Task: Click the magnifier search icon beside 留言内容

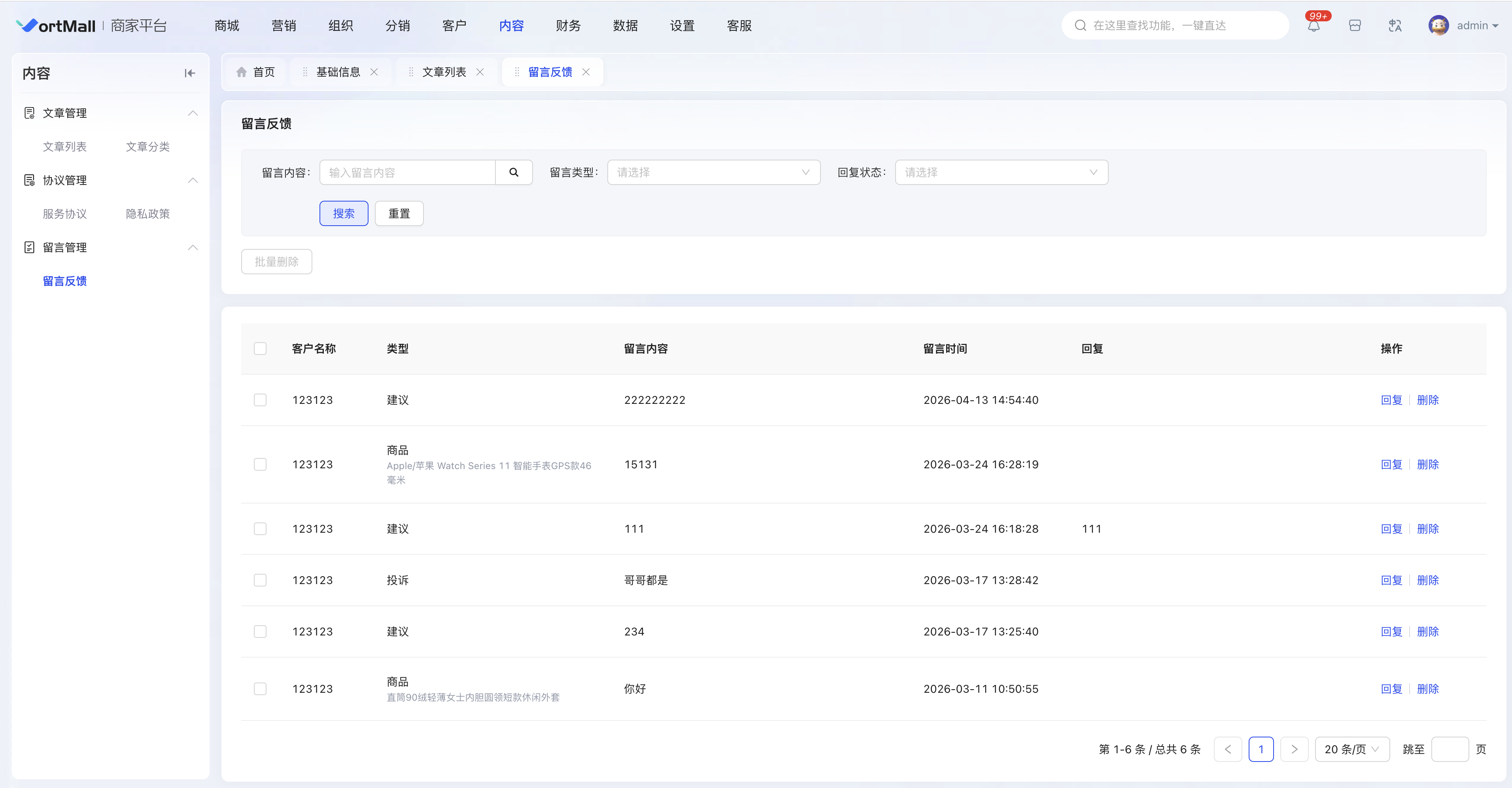Action: tap(514, 173)
